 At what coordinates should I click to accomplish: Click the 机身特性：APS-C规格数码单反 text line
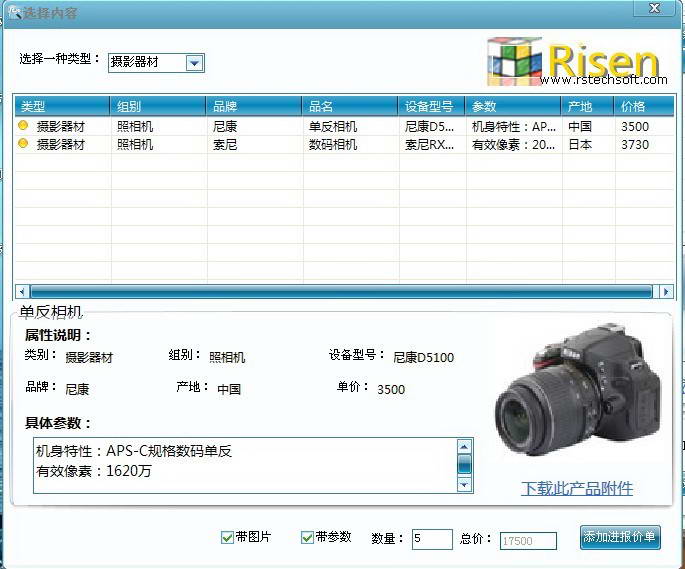[134, 451]
